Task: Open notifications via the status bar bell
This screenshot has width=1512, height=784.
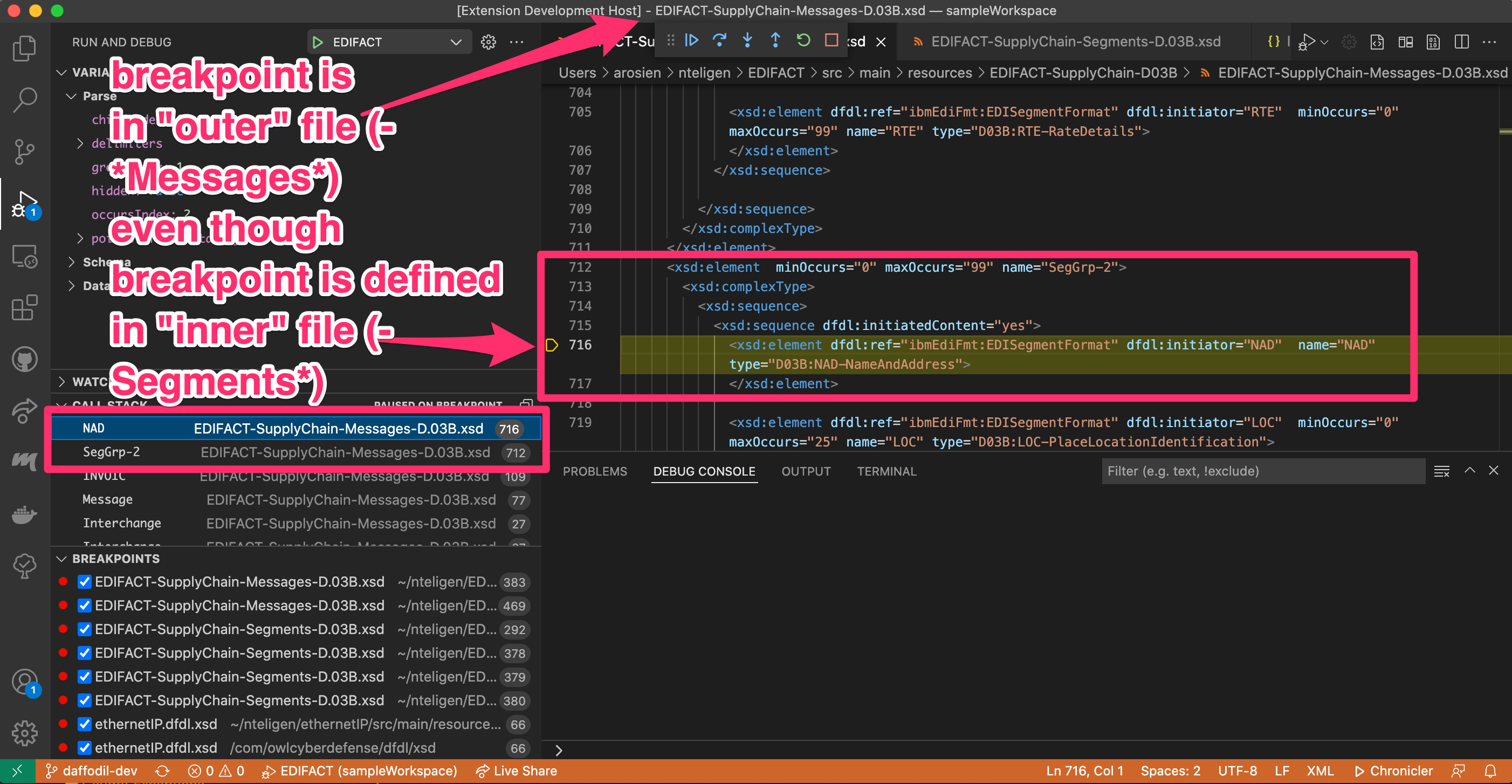Action: pos(1492,771)
